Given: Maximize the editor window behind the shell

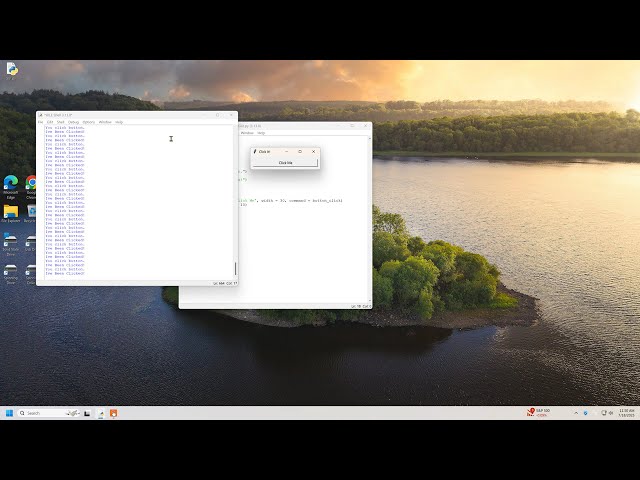Looking at the screenshot, I should click(x=352, y=126).
